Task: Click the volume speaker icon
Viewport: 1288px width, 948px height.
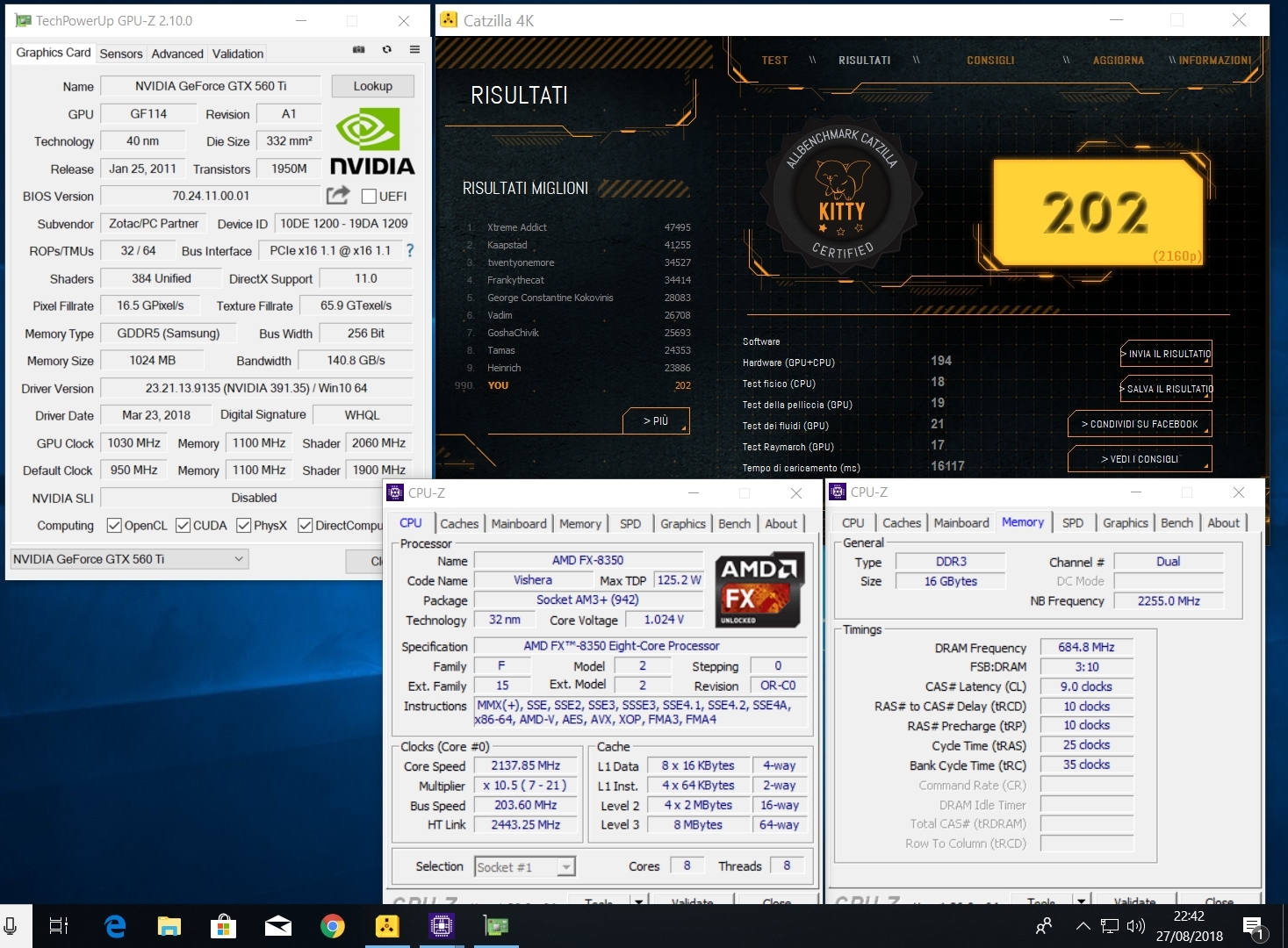Action: [1136, 926]
